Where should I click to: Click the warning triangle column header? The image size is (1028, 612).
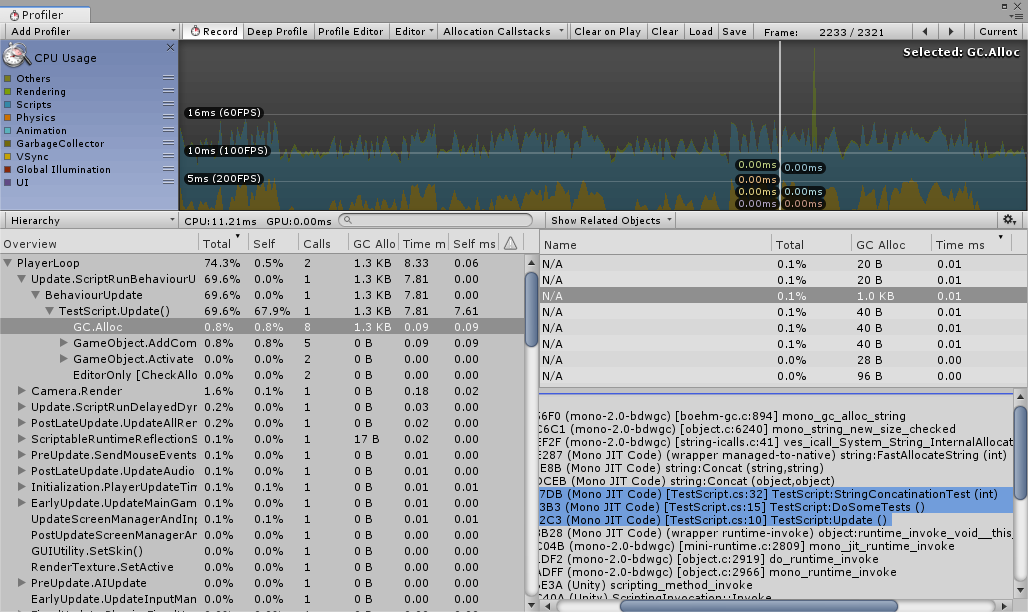pyautogui.click(x=510, y=244)
